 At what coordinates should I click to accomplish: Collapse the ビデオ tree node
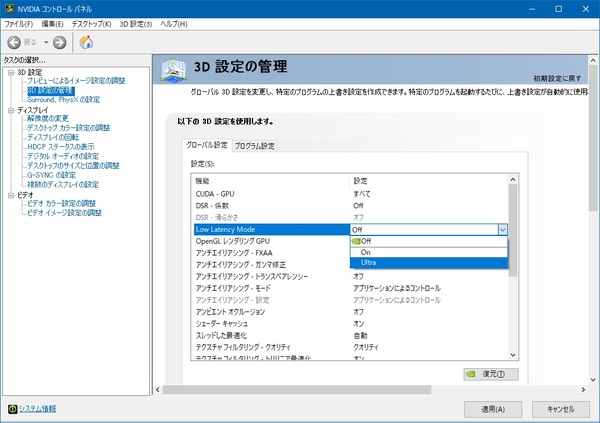click(11, 195)
